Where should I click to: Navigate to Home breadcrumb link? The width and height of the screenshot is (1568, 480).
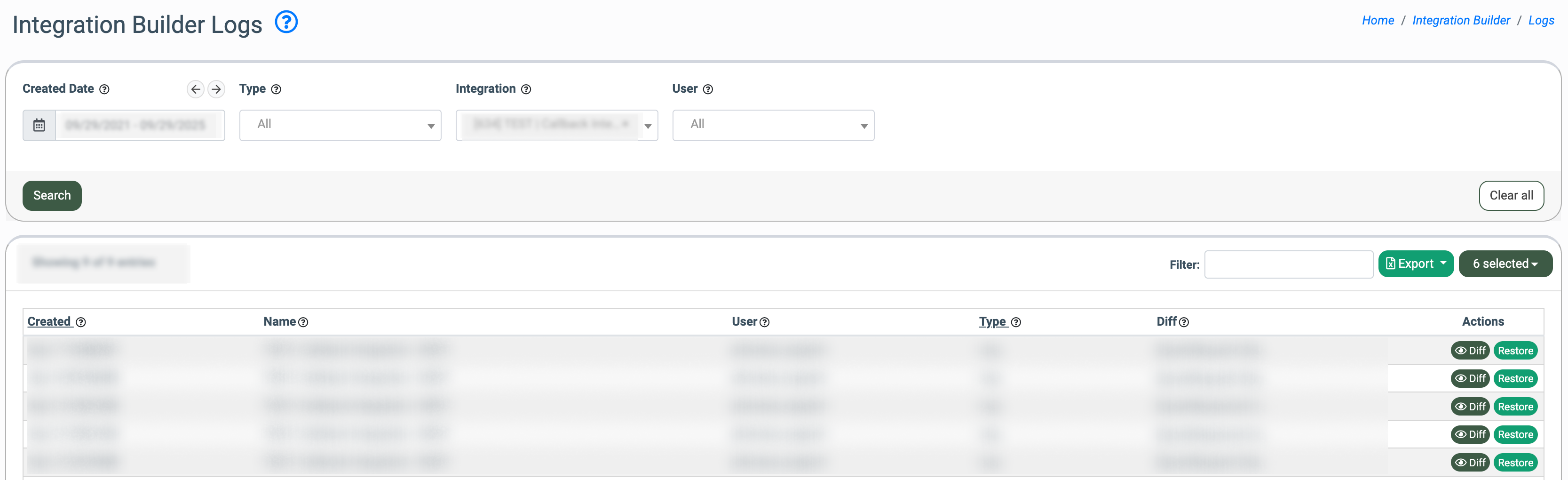coord(1378,20)
